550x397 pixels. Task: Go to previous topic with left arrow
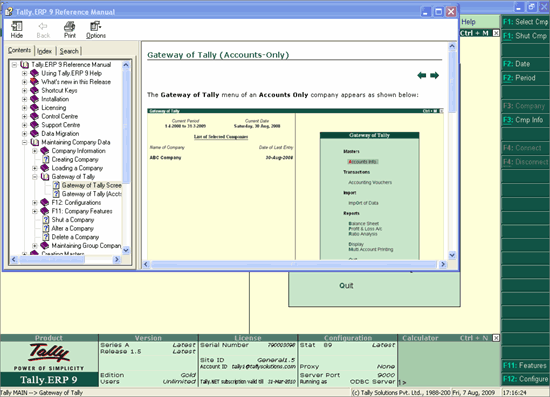click(x=422, y=75)
